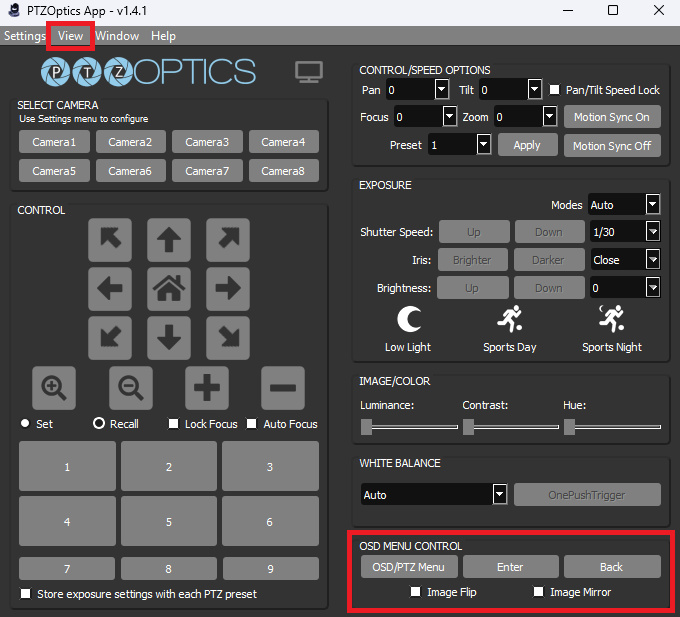
Task: Click the home position icon
Action: 169,290
